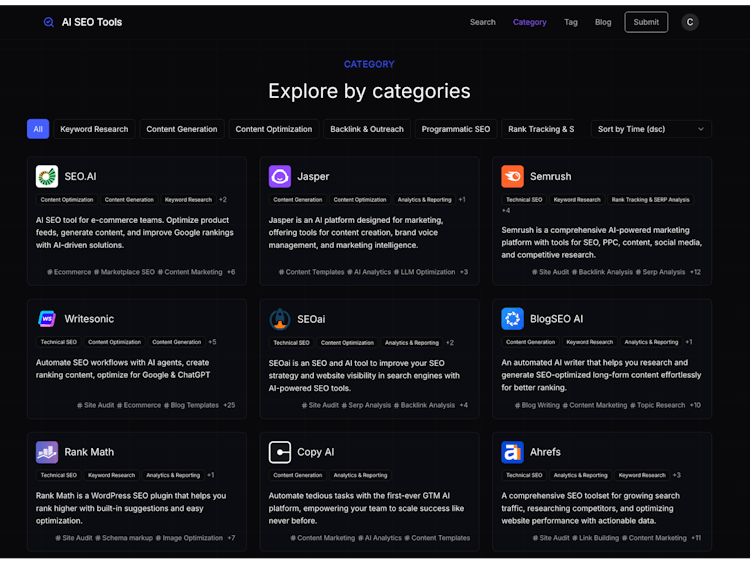This screenshot has width=750, height=563.
Task: Open the Ahrefs logo icon
Action: coord(512,452)
